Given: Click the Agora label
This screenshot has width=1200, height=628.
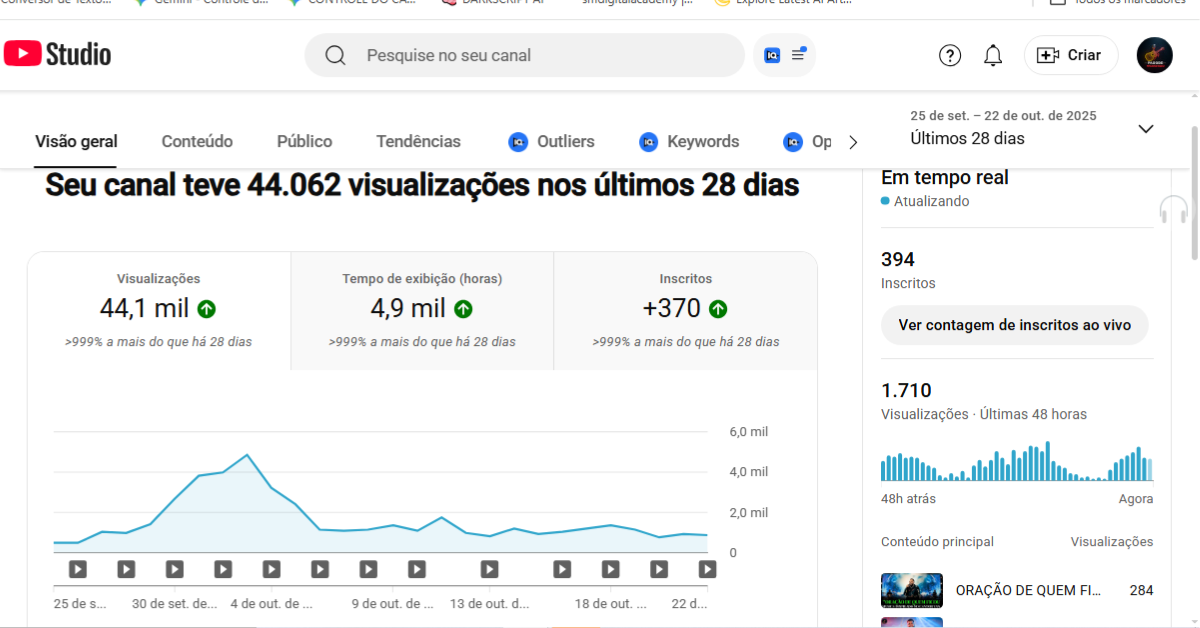Looking at the screenshot, I should coord(1135,498).
